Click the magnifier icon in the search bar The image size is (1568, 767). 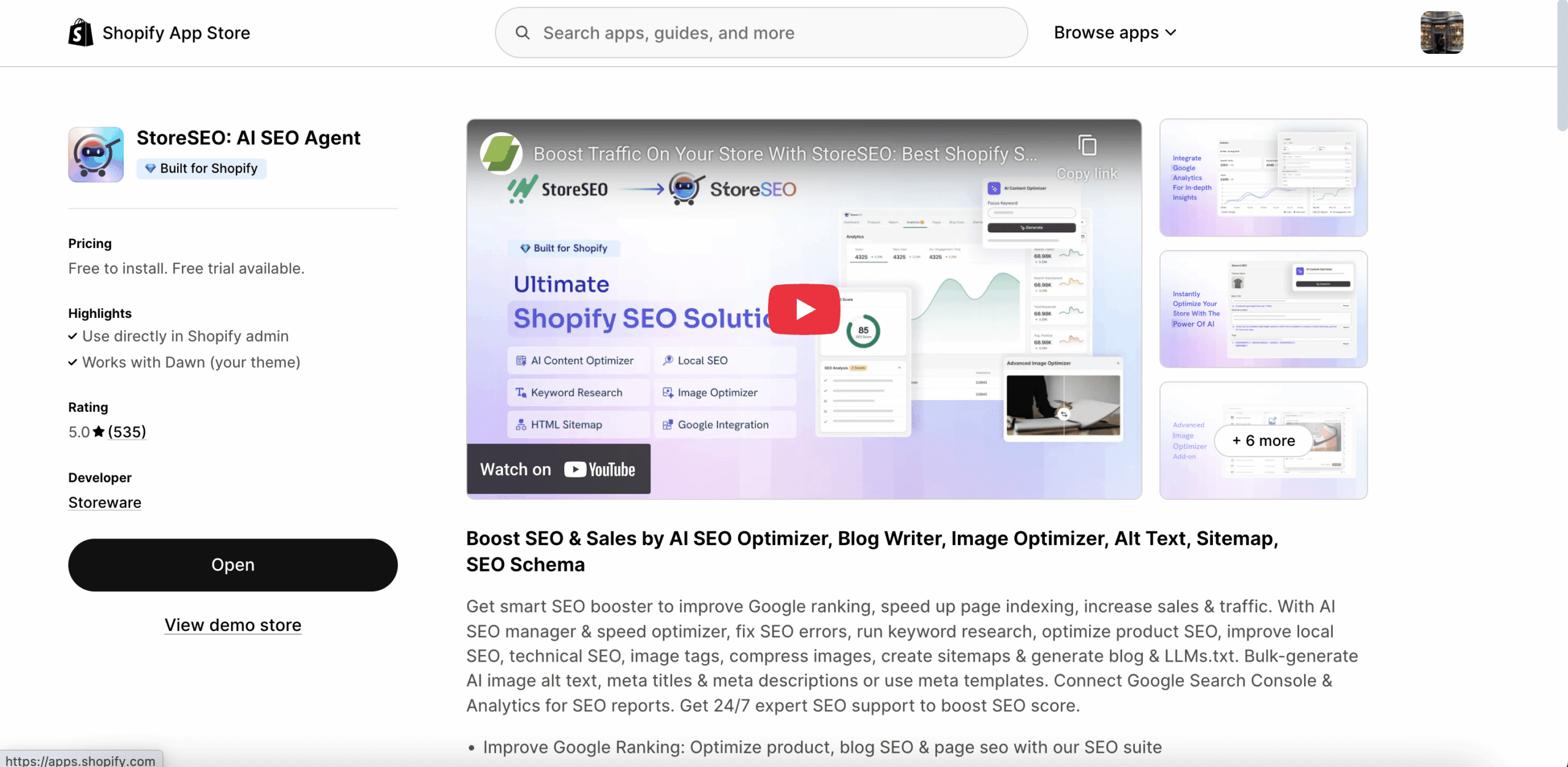pos(522,32)
